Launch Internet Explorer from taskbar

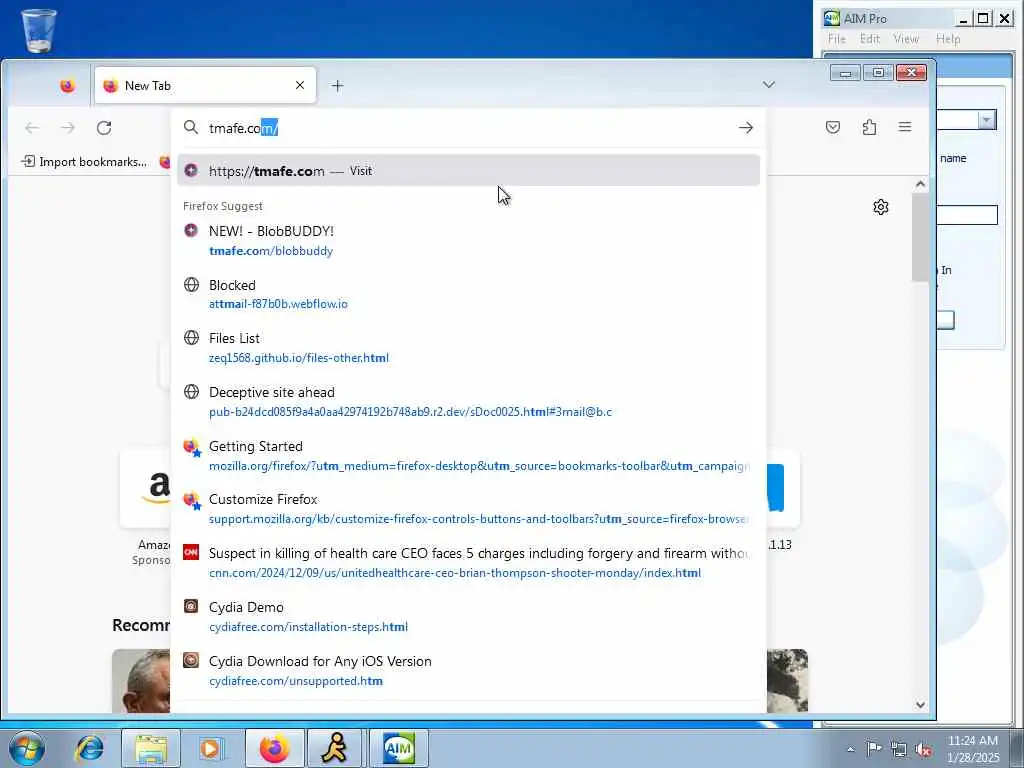89,748
